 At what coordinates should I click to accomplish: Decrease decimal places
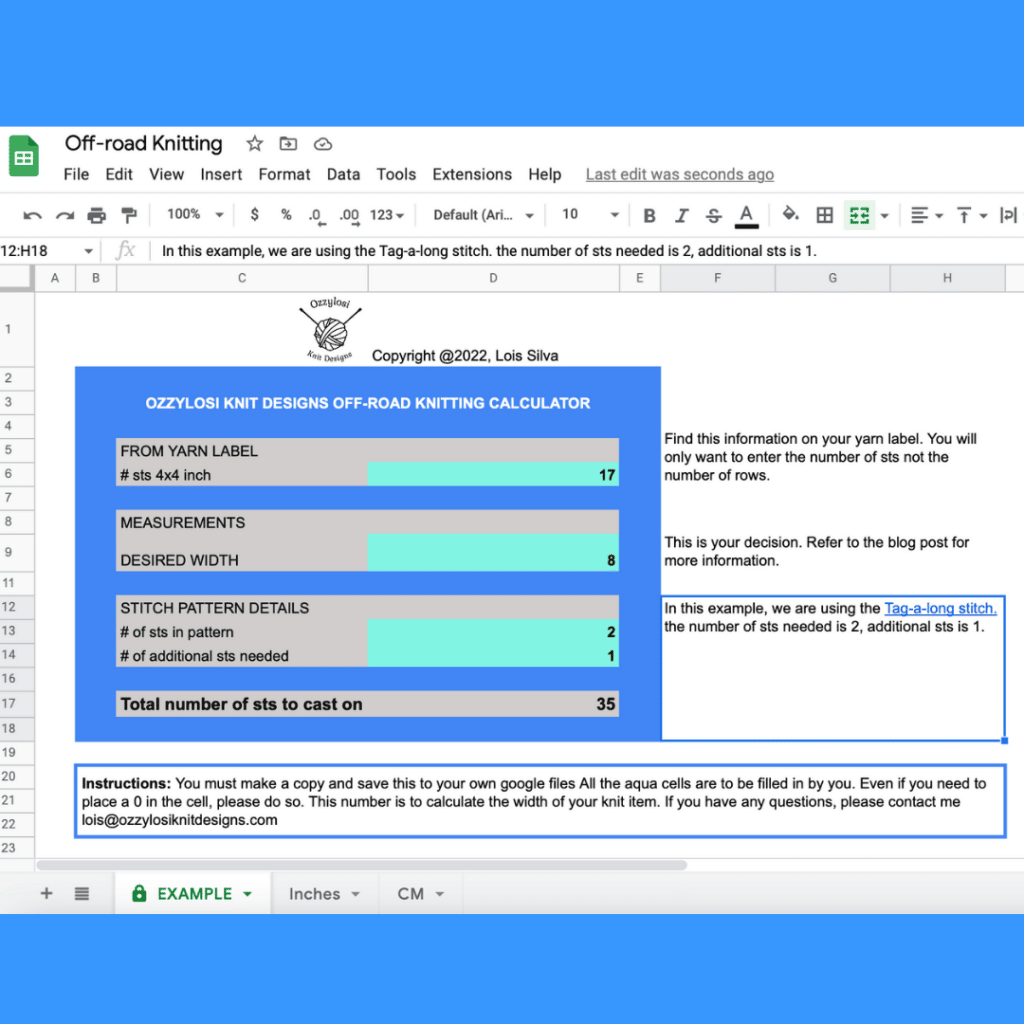click(x=317, y=216)
